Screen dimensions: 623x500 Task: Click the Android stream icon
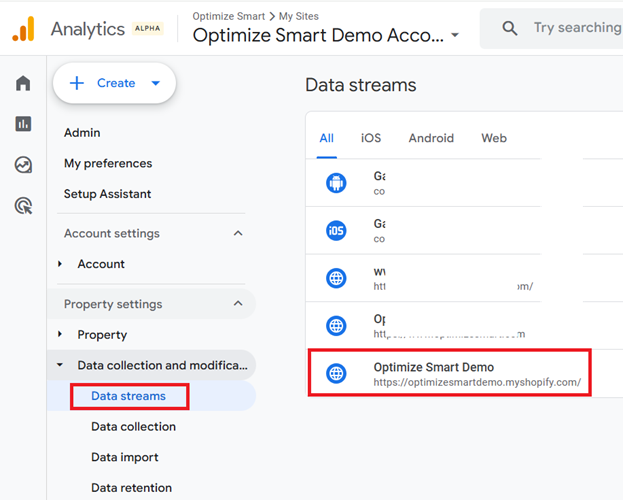click(x=336, y=183)
